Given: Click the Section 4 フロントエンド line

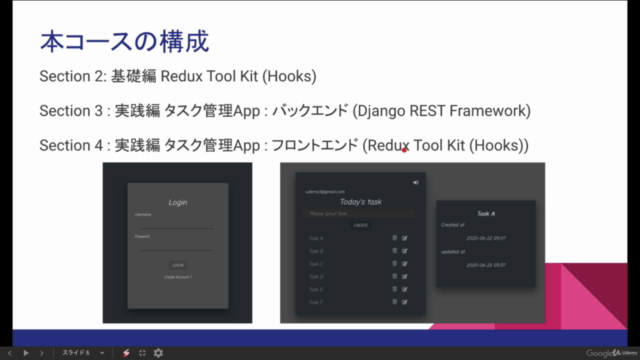Looking at the screenshot, I should [284, 145].
